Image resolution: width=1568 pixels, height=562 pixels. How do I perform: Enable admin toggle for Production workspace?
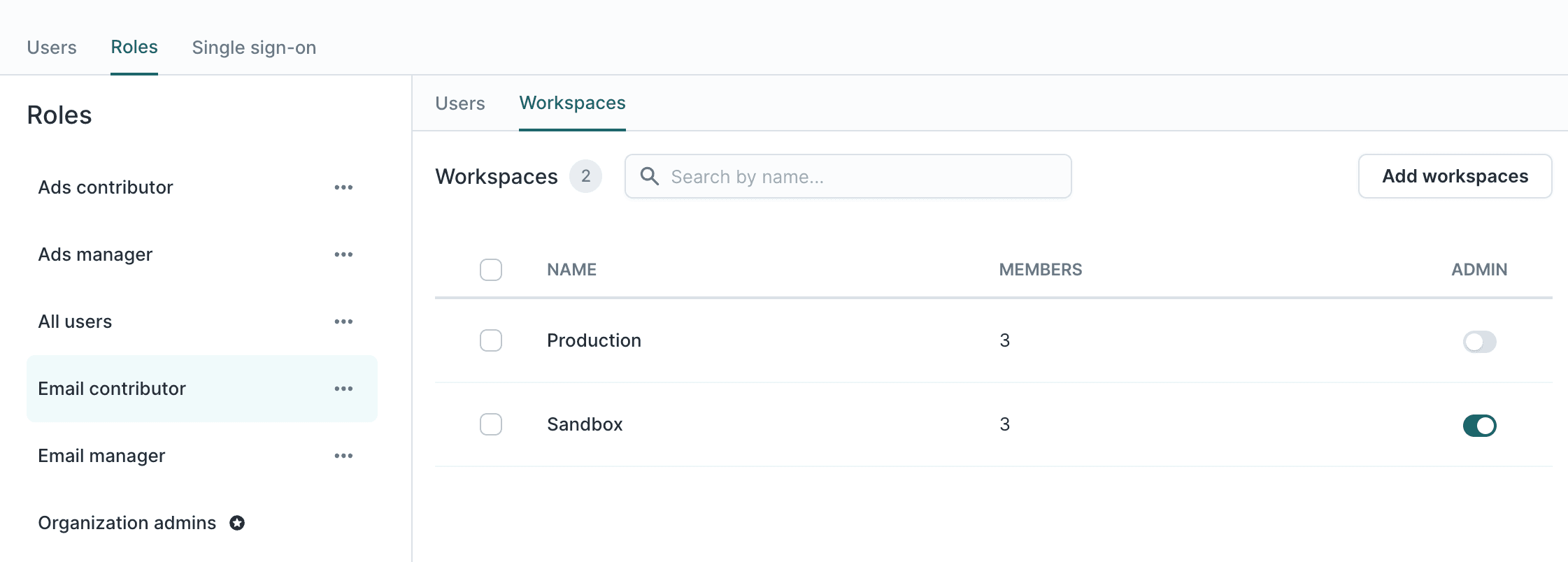[1479, 341]
